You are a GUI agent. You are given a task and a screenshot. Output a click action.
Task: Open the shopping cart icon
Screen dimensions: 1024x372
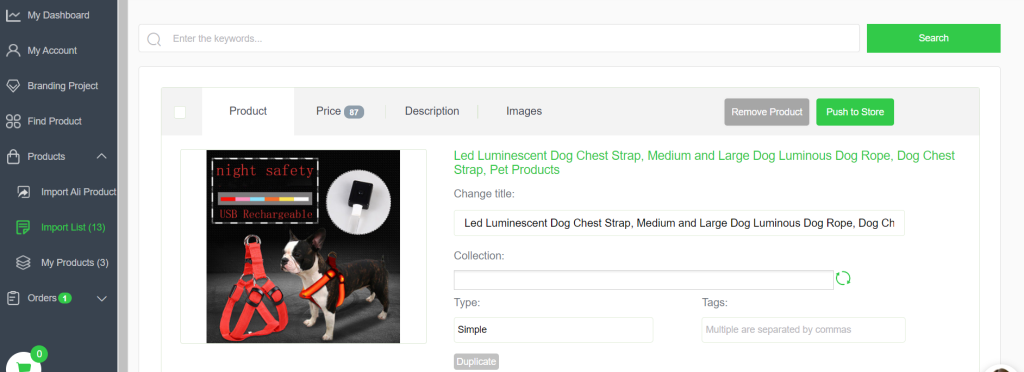[24, 365]
